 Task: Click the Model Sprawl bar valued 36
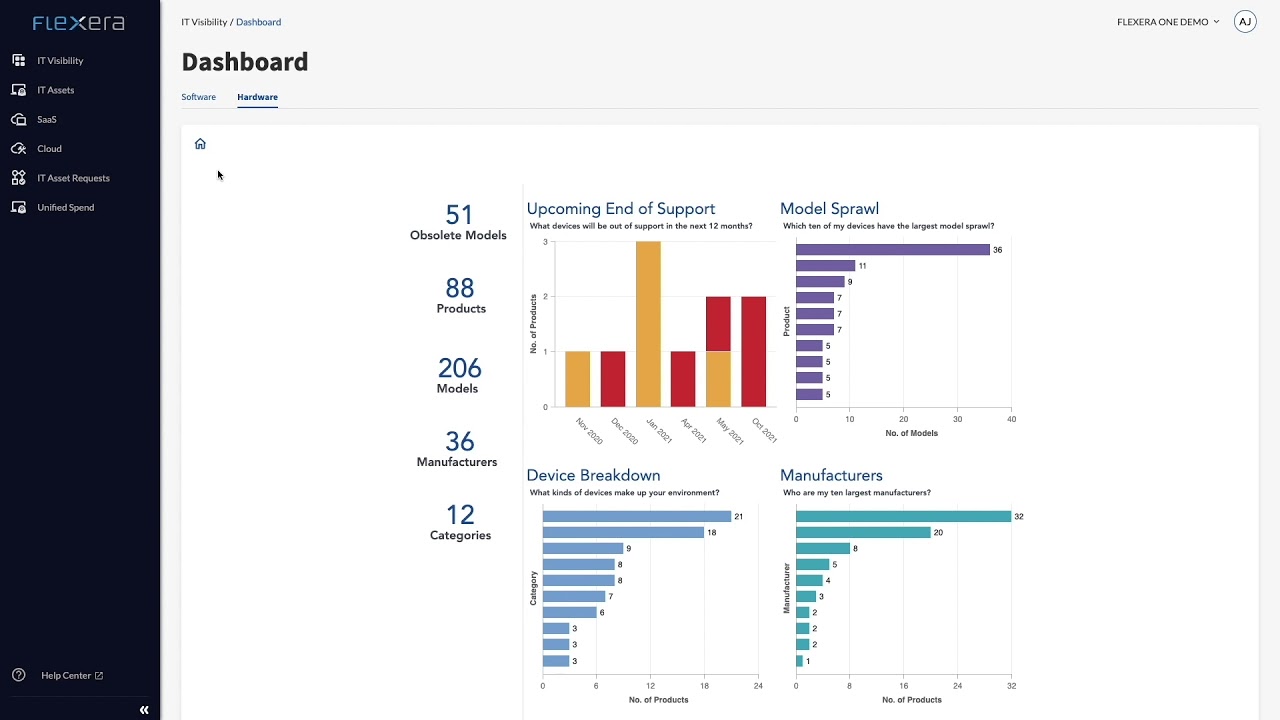point(893,250)
